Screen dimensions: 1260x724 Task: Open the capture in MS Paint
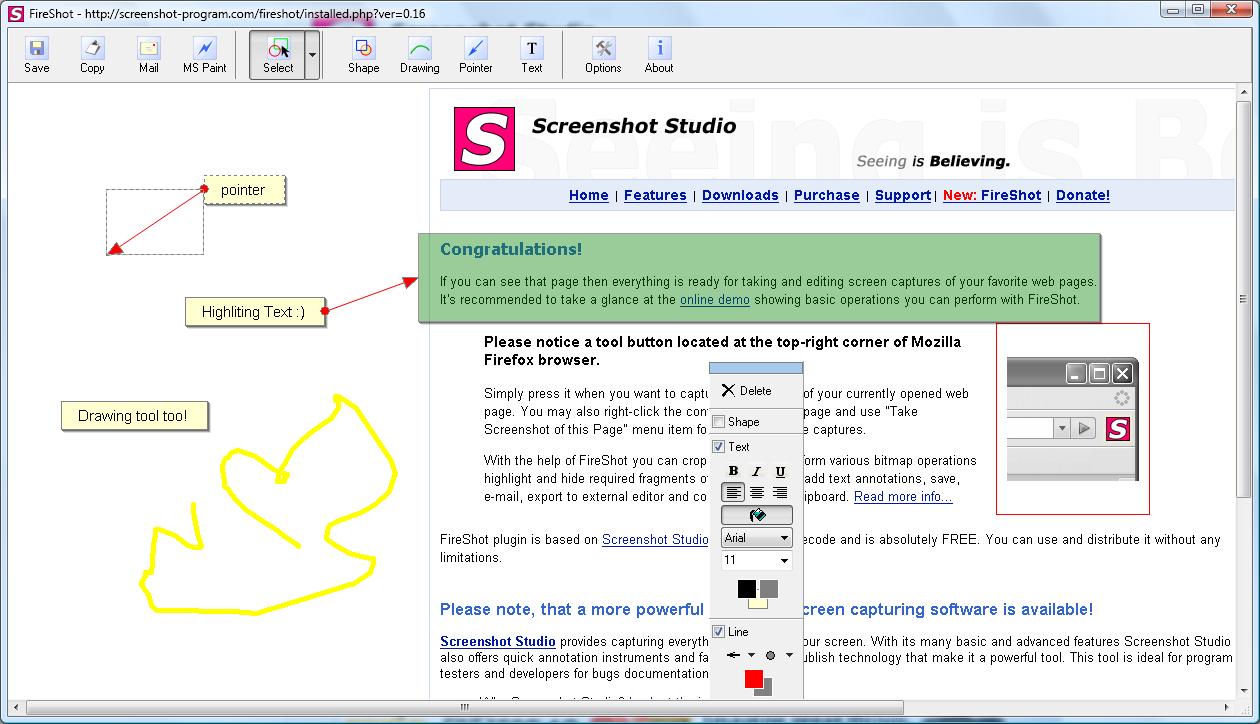(204, 55)
